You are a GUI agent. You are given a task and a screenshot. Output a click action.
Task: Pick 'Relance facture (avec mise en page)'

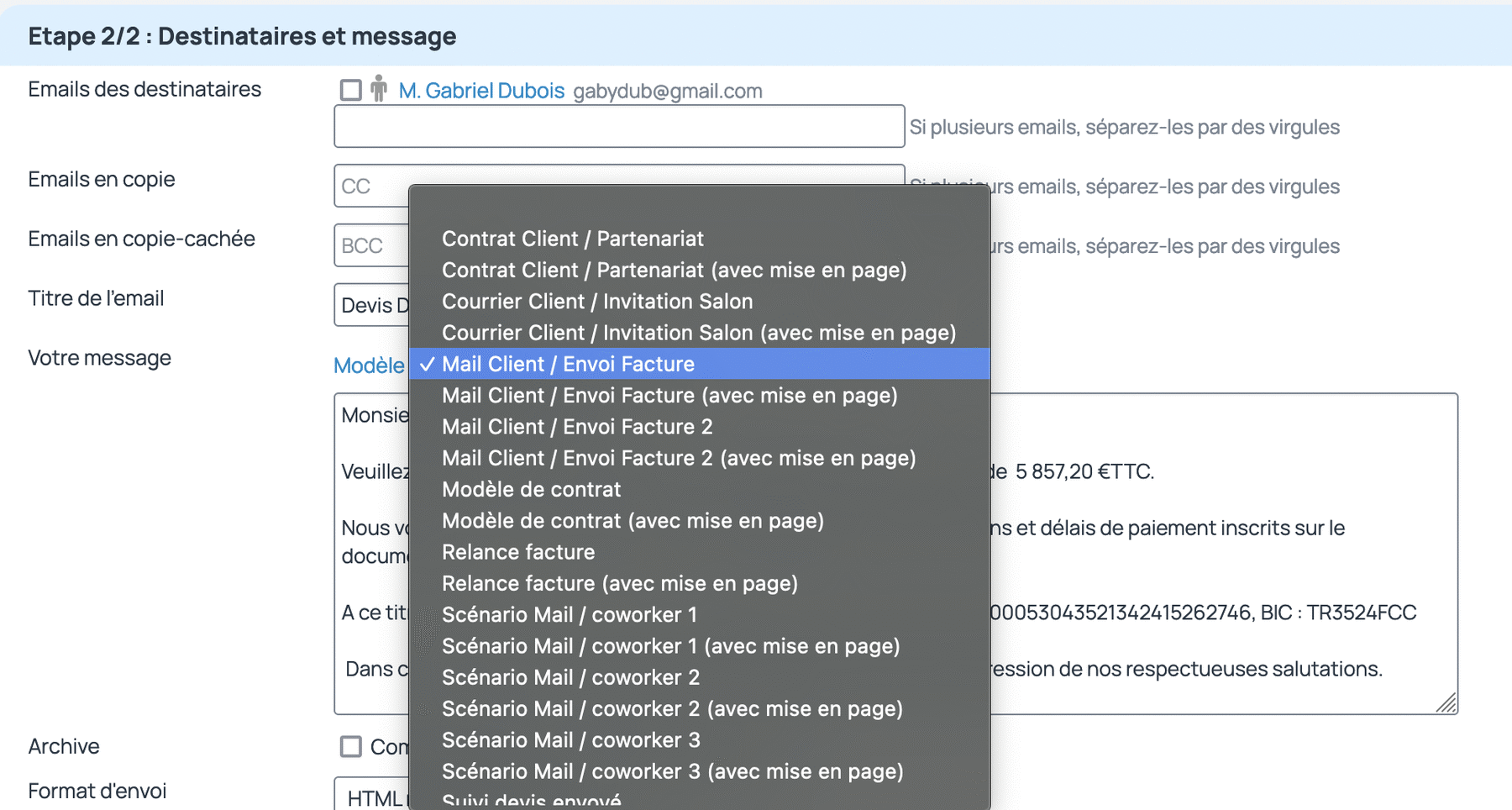coord(699,583)
